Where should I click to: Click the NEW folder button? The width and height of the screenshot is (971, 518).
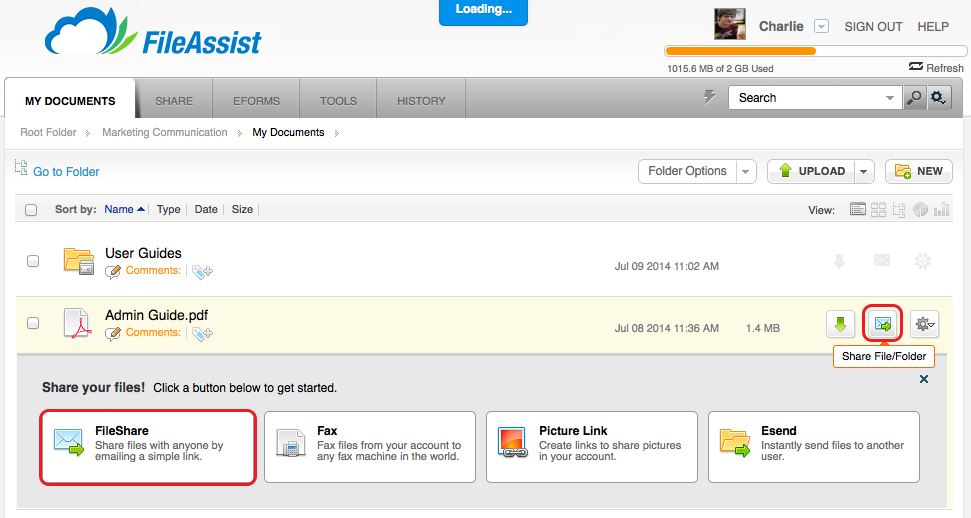[x=918, y=171]
